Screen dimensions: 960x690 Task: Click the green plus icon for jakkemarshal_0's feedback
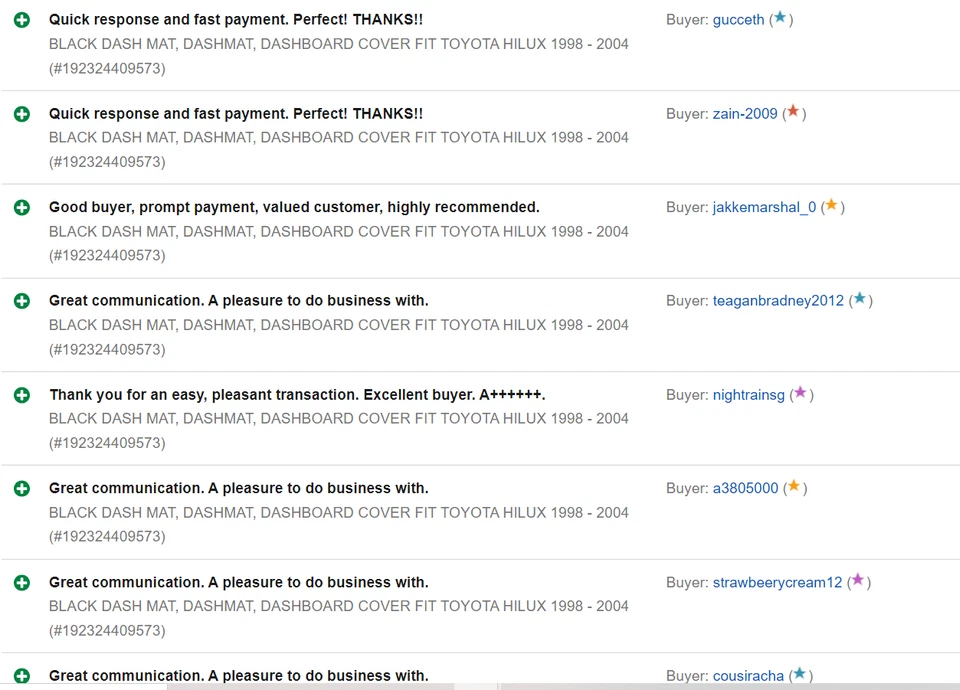click(x=22, y=208)
